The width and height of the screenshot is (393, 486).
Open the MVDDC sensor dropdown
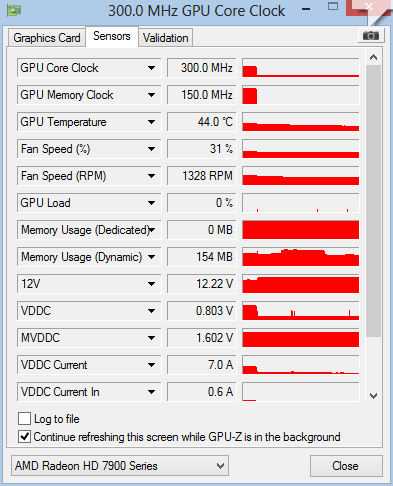tap(151, 338)
